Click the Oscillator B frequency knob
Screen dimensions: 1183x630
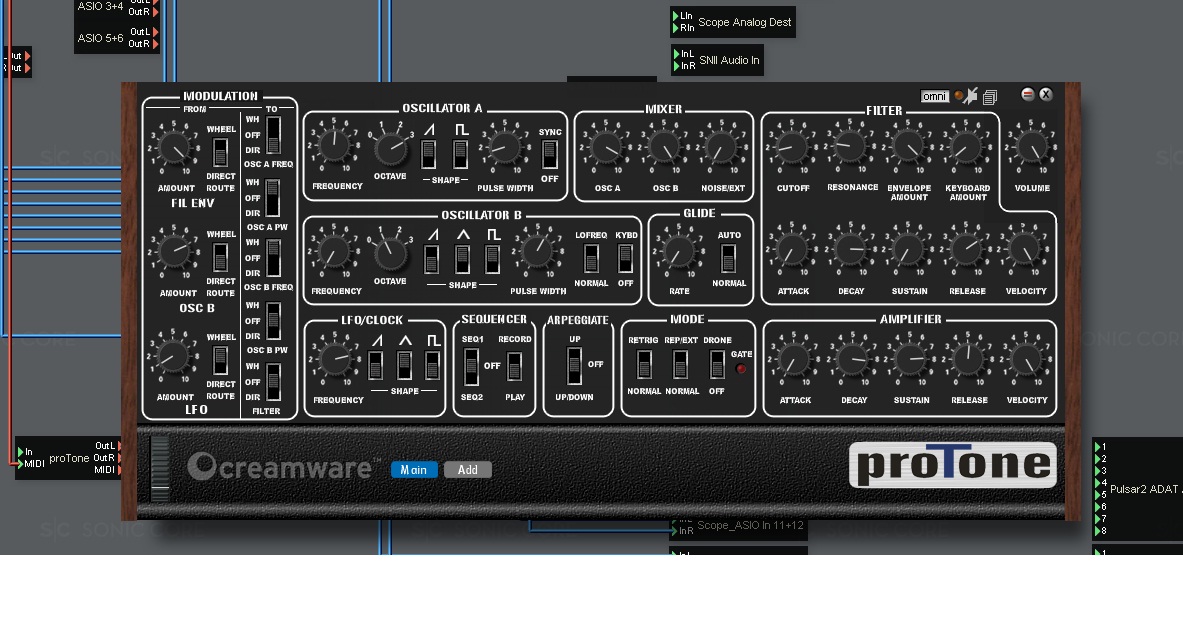coord(333,251)
